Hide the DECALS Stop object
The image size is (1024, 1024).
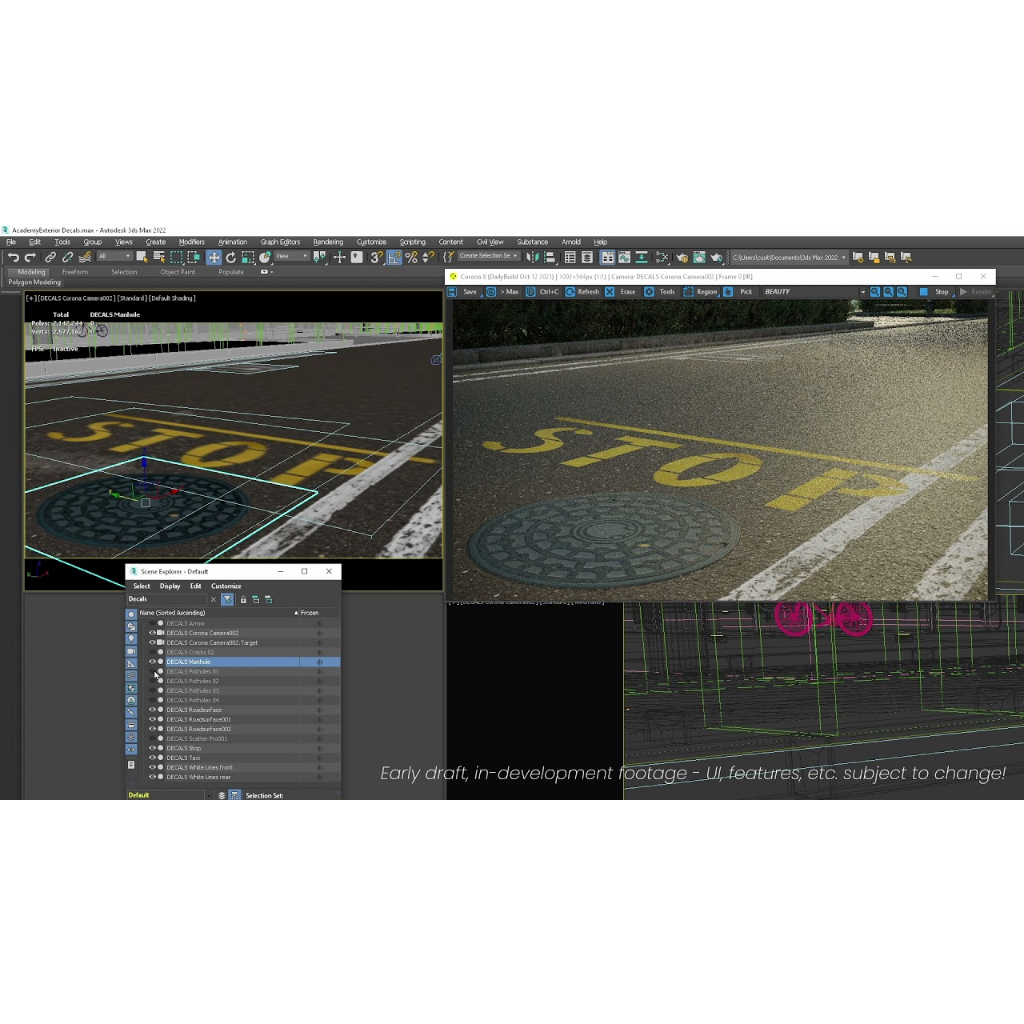(x=152, y=748)
